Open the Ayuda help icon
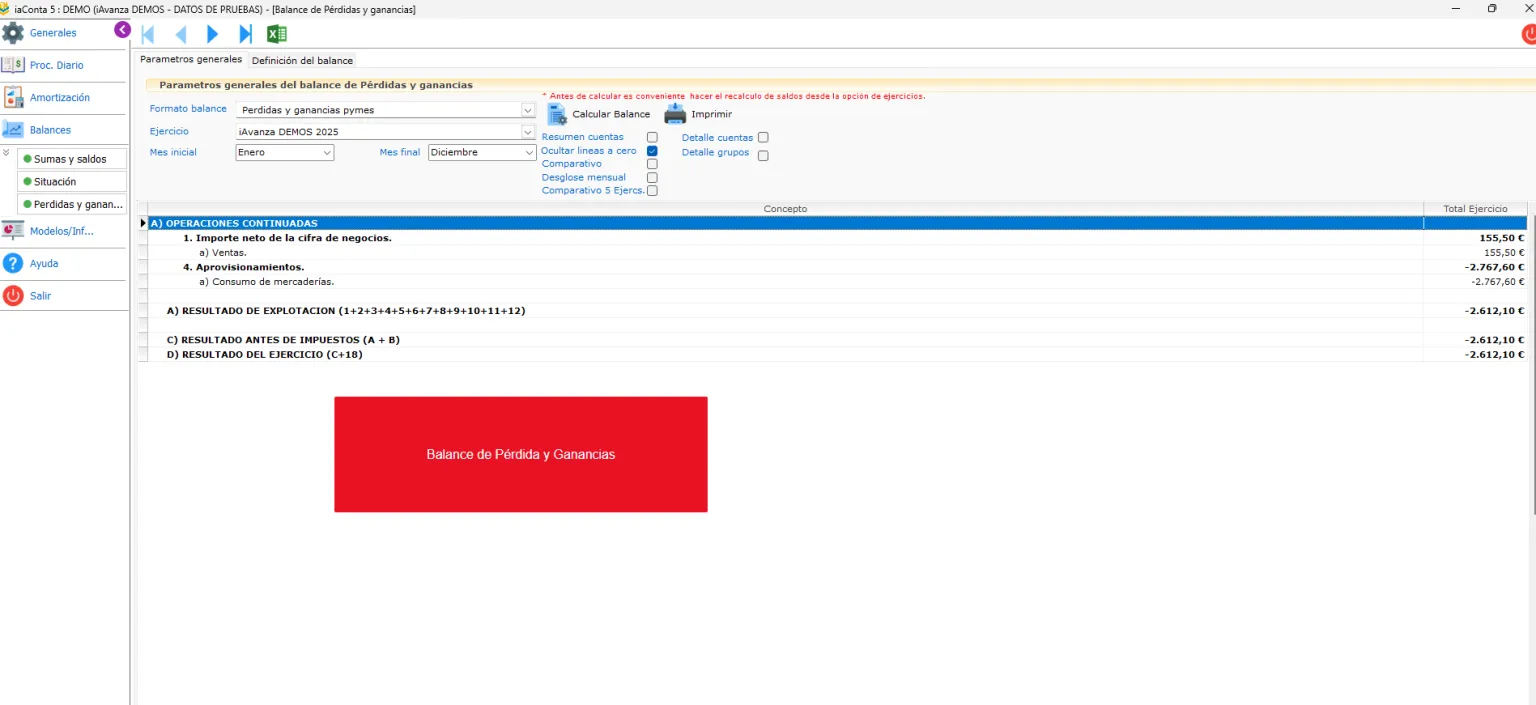1536x705 pixels. 13,263
